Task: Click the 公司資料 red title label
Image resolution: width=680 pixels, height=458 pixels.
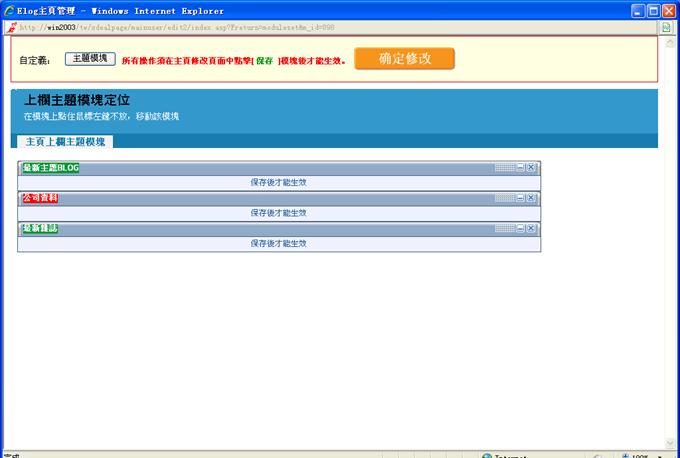Action: point(40,198)
